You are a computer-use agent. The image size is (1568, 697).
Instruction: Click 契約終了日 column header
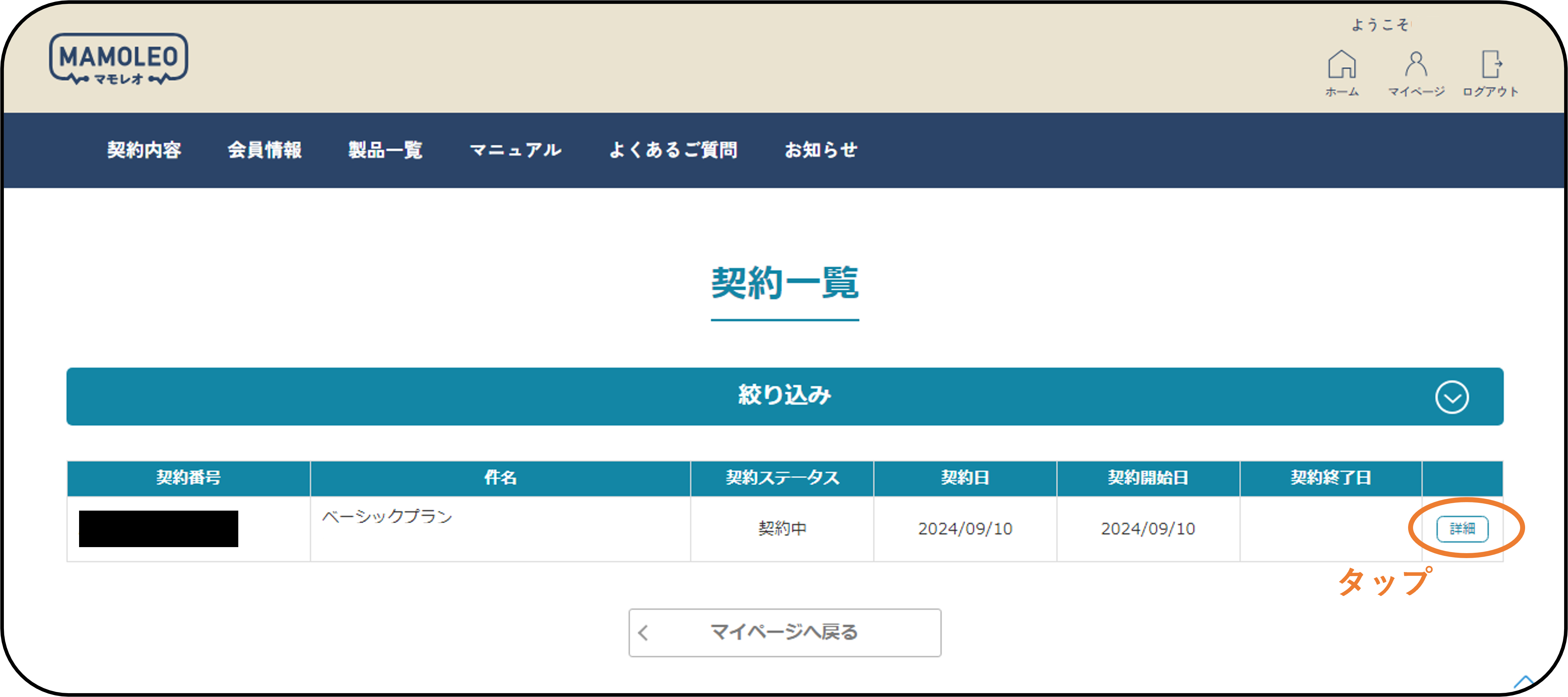click(1331, 478)
